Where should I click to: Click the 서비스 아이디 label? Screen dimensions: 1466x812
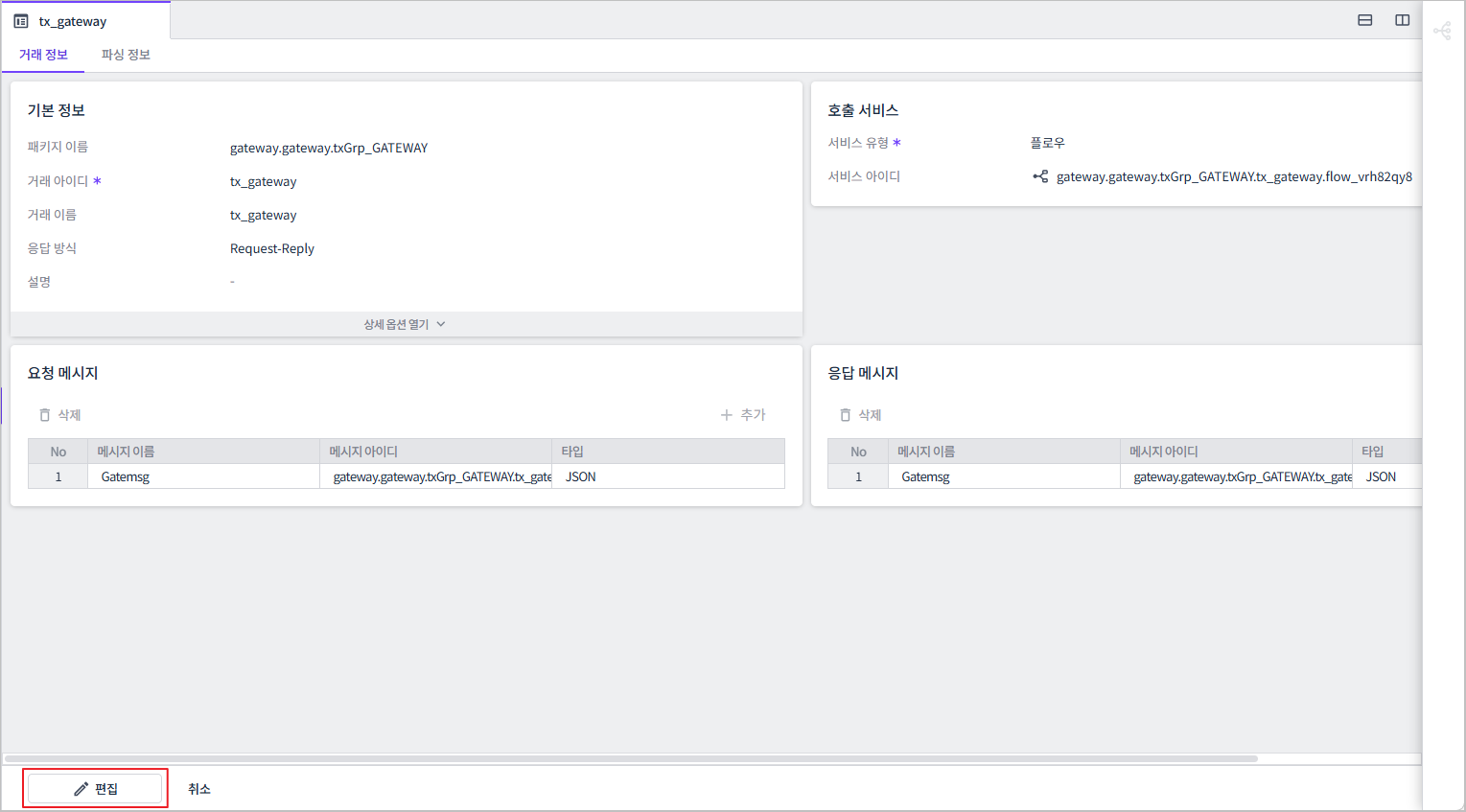pyautogui.click(x=864, y=176)
